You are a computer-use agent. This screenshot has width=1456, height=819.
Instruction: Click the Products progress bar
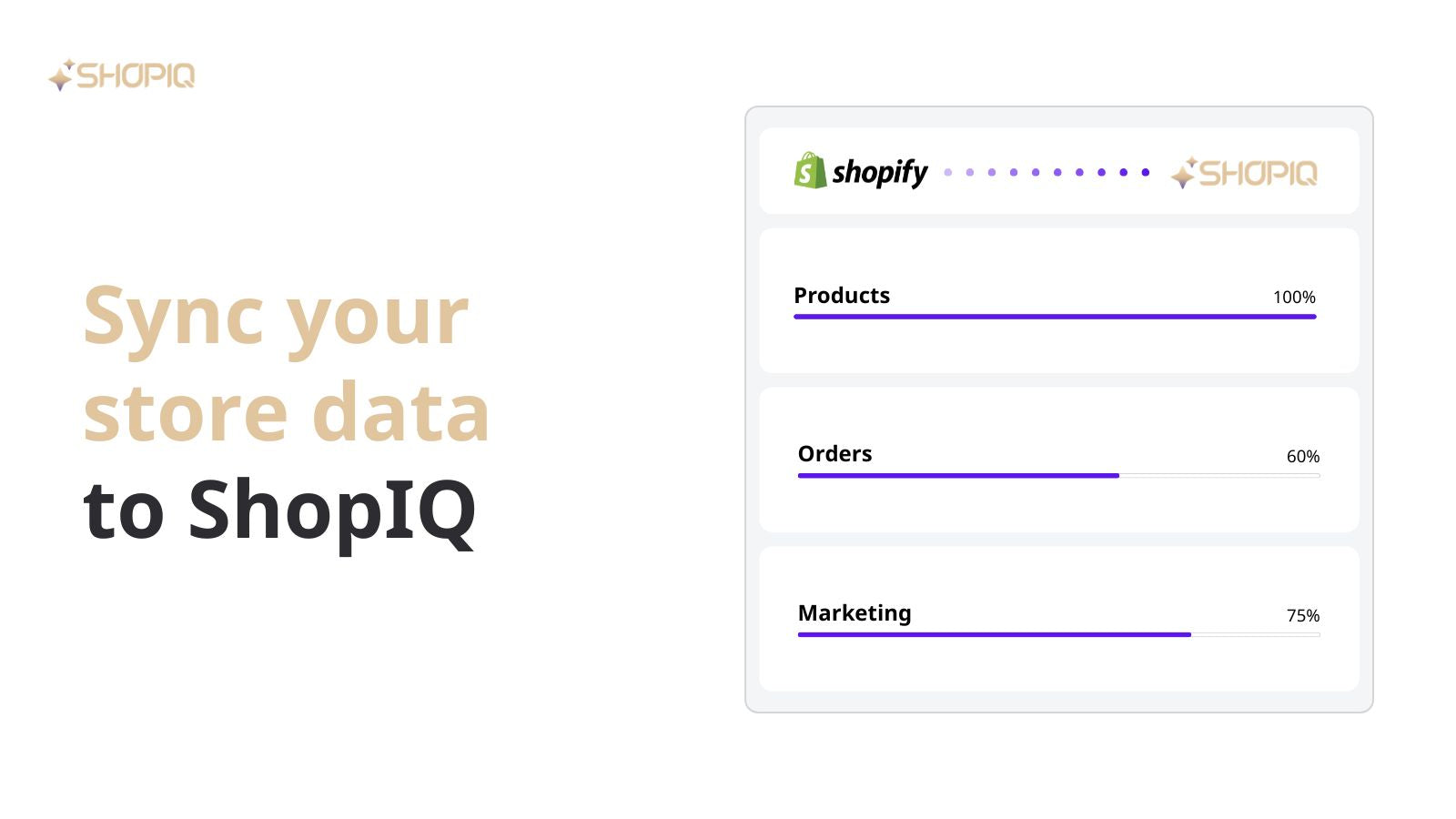[x=1055, y=317]
